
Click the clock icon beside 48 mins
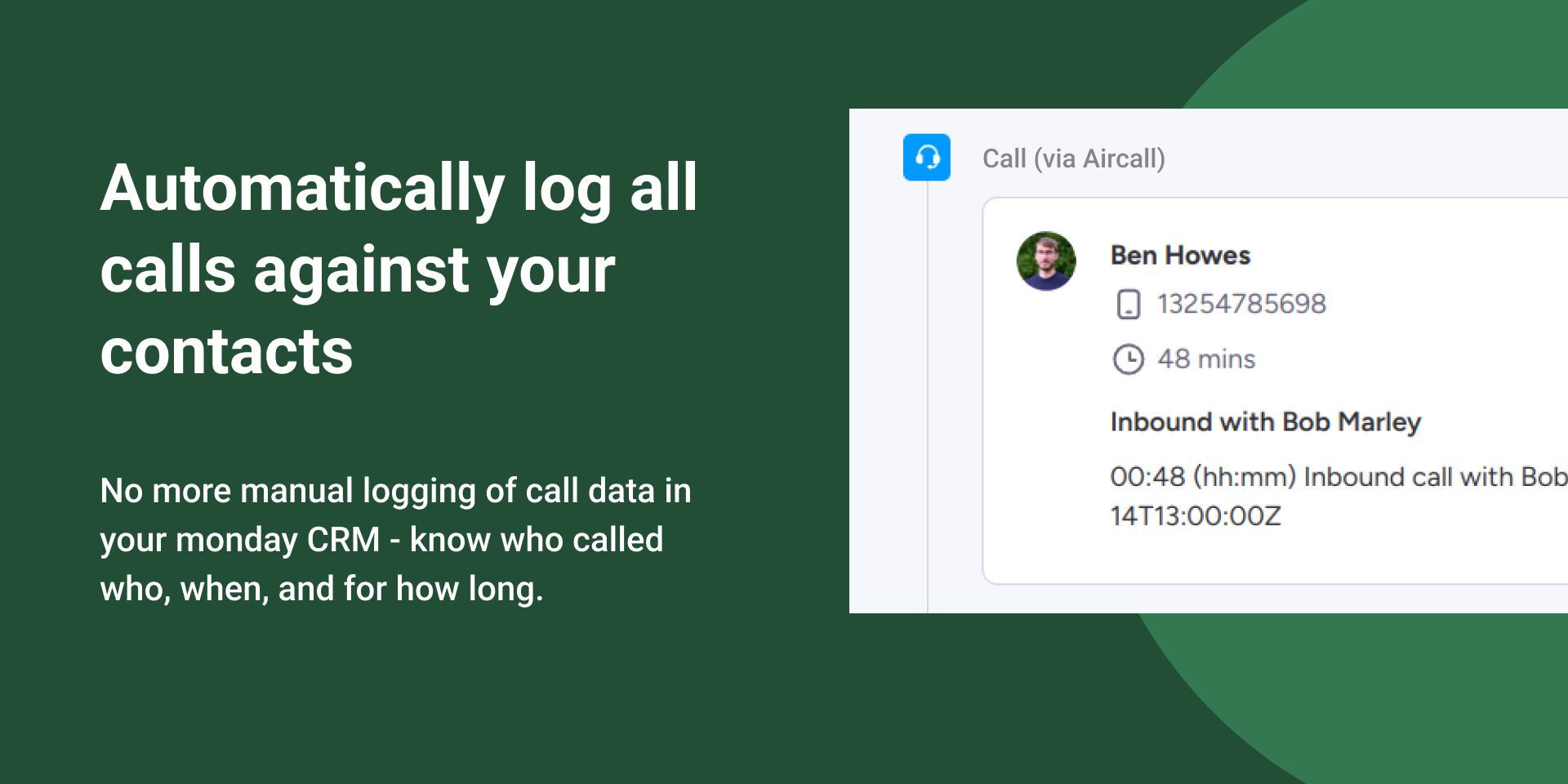(x=1129, y=359)
